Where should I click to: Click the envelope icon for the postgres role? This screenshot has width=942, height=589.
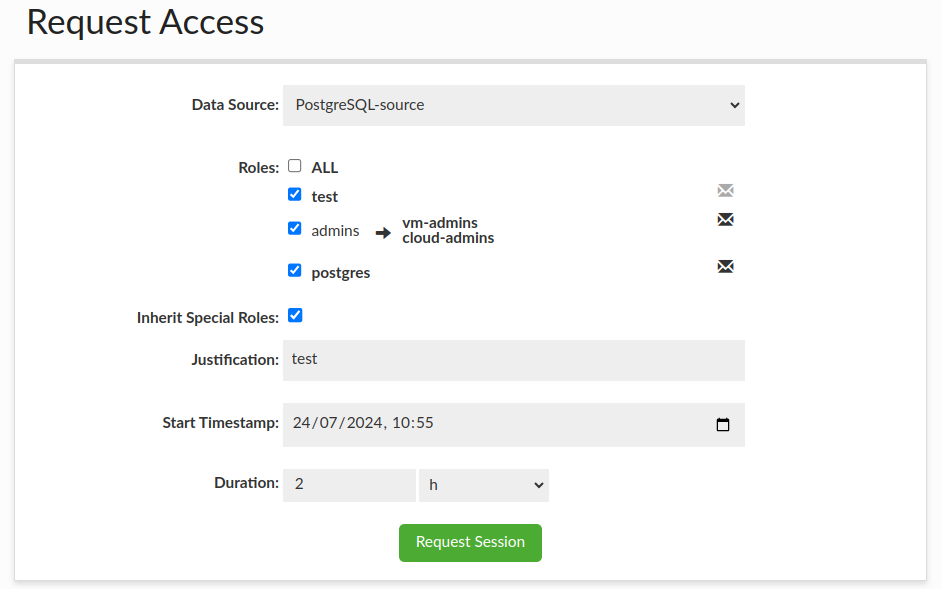click(x=726, y=266)
